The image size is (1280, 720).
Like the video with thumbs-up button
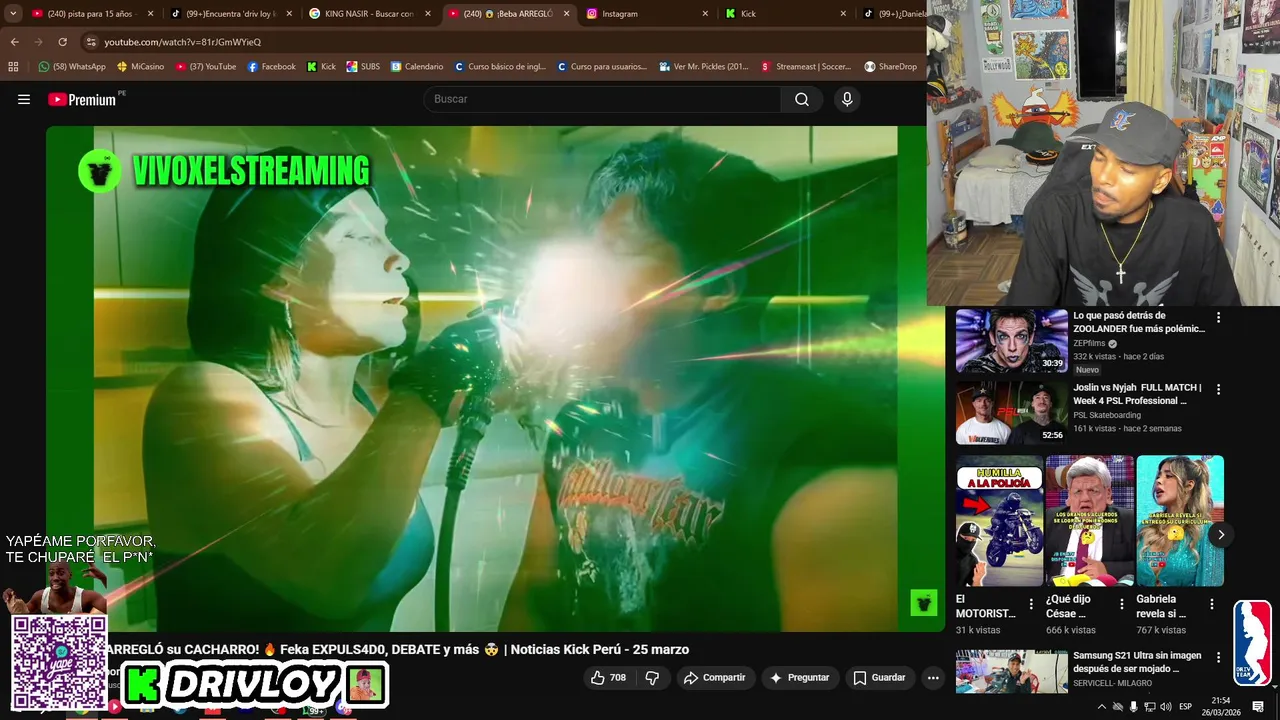pyautogui.click(x=608, y=678)
